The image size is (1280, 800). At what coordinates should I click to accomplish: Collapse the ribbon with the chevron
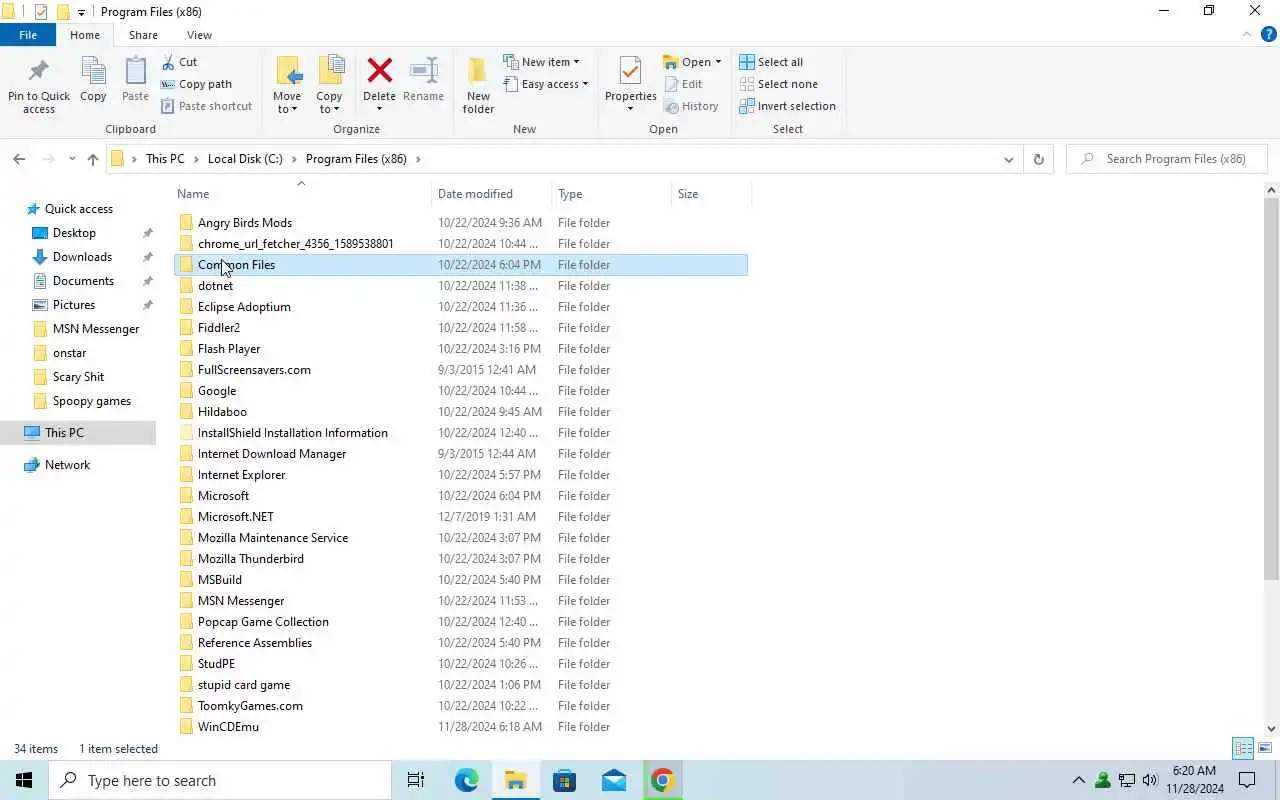pos(1247,34)
